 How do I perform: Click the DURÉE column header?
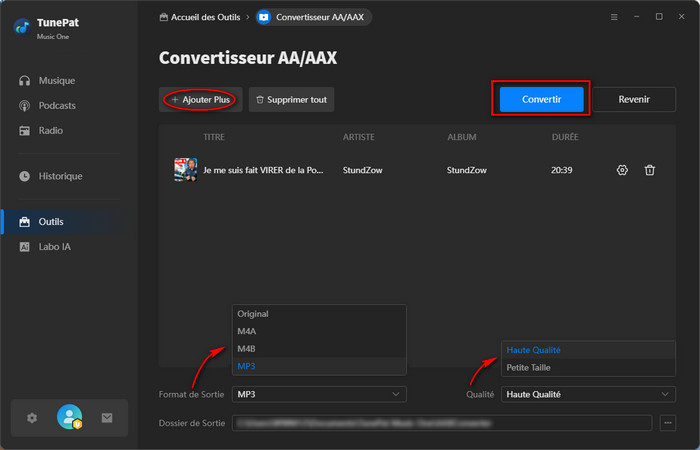pyautogui.click(x=565, y=137)
